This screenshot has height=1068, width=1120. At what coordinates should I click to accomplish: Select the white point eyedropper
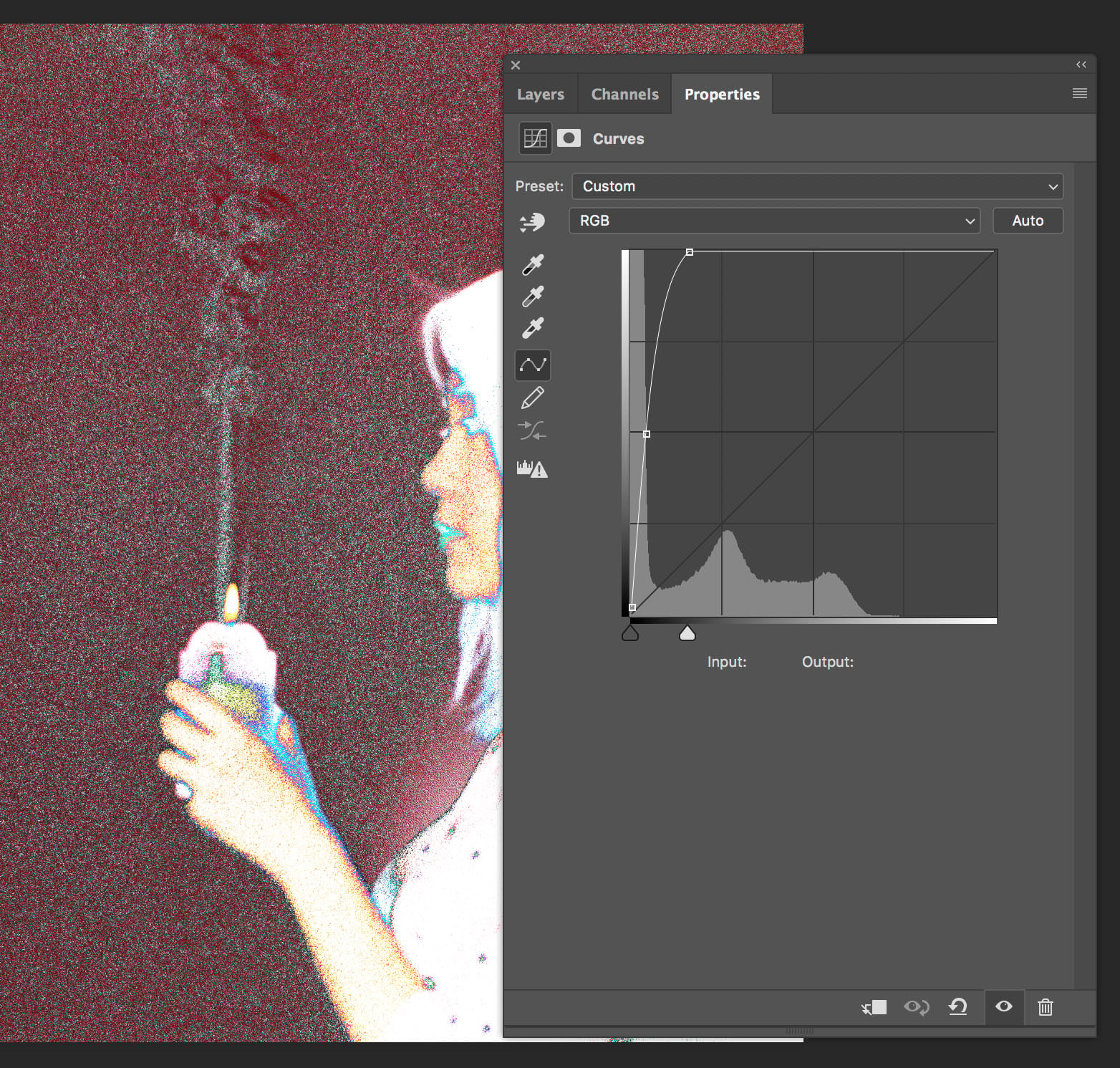pos(533,327)
